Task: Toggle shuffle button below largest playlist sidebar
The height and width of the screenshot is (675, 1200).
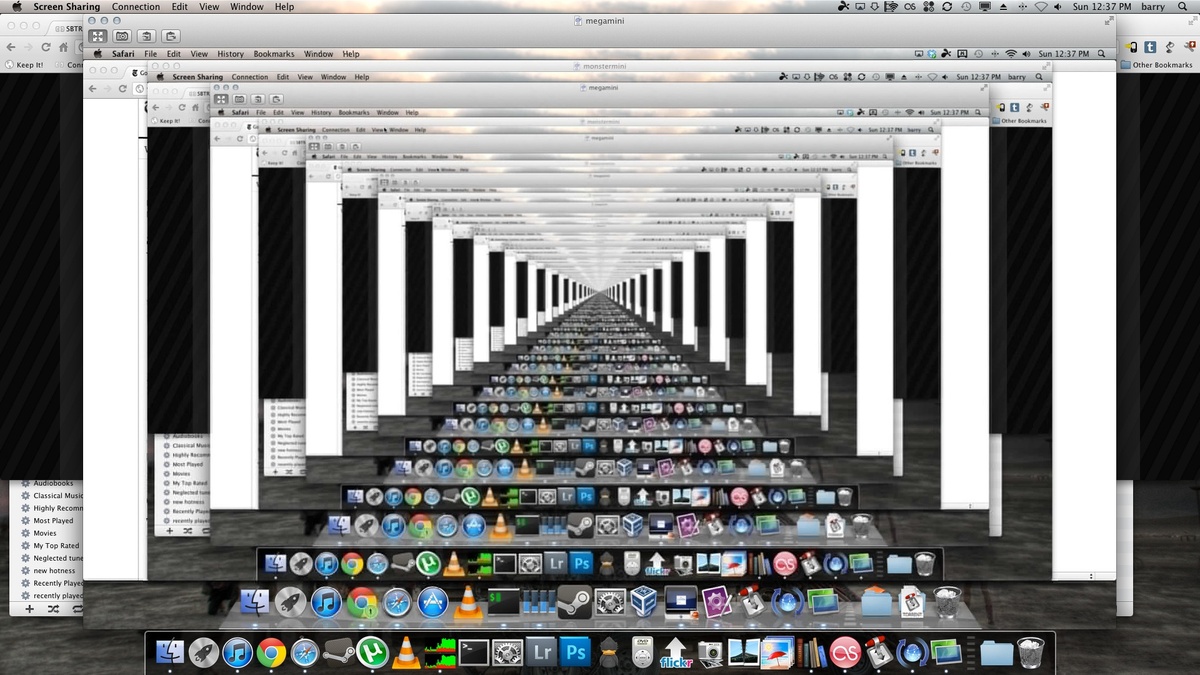Action: click(x=53, y=608)
